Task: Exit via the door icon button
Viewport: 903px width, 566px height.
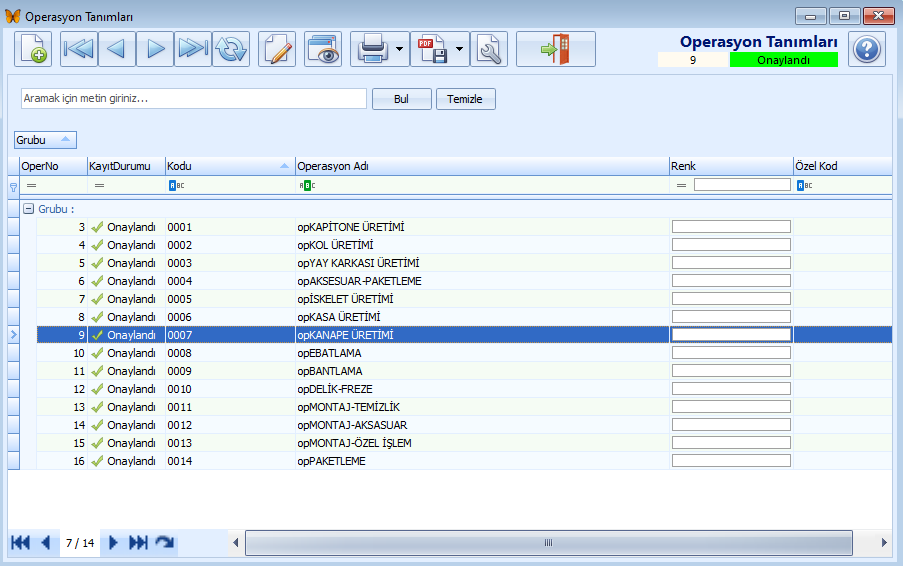Action: coord(556,49)
